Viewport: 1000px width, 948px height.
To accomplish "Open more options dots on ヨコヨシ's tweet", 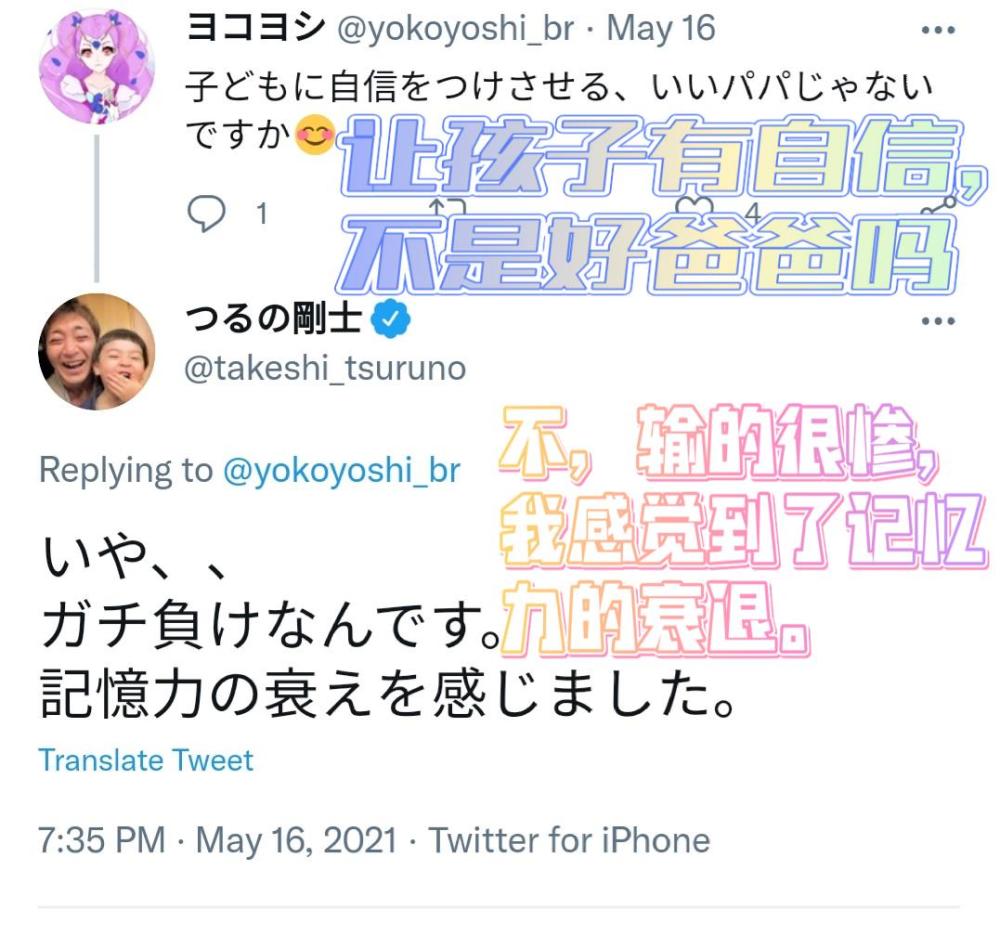I will pyautogui.click(x=938, y=30).
